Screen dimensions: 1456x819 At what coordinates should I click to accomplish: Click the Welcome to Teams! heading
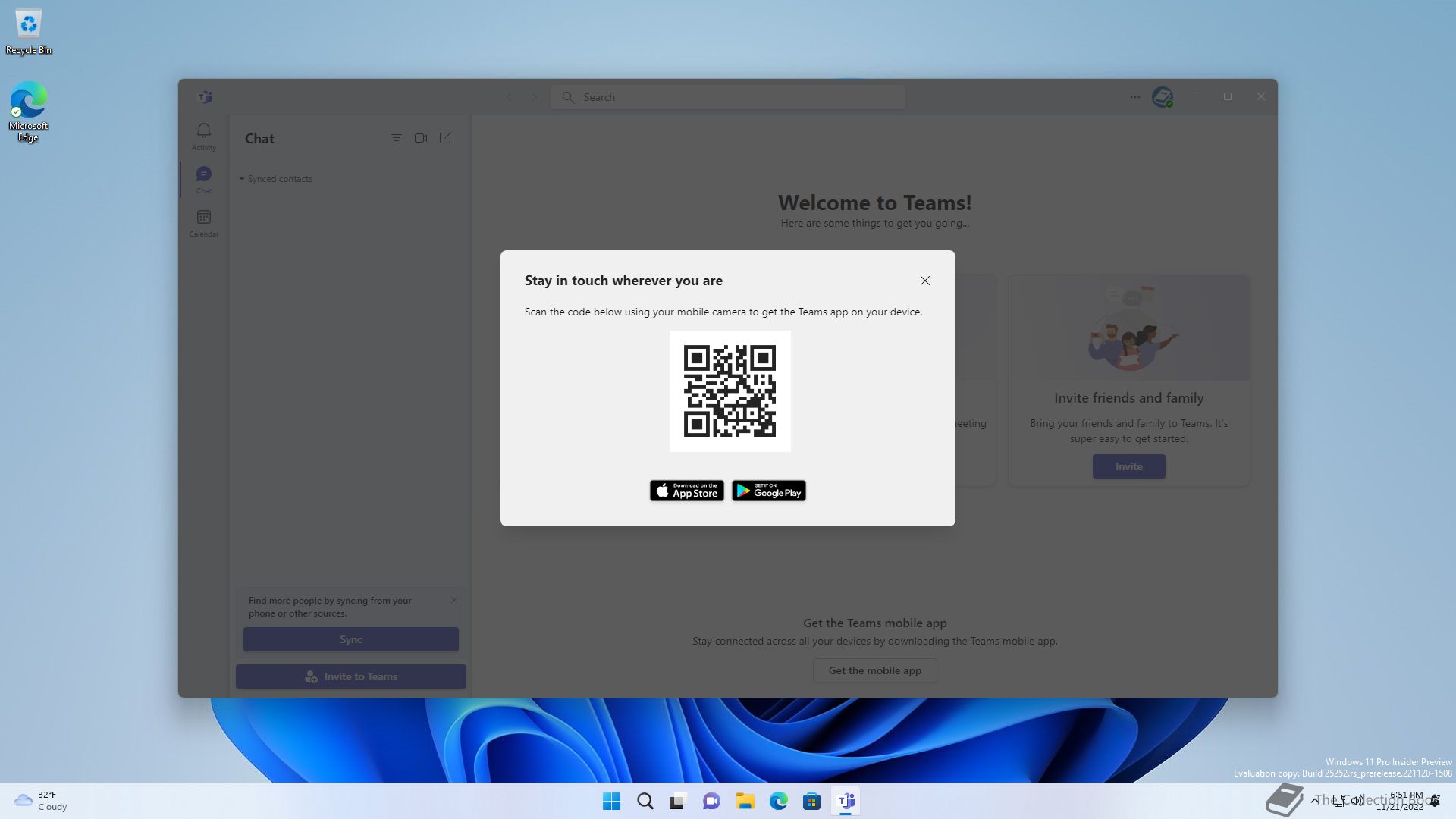point(874,202)
